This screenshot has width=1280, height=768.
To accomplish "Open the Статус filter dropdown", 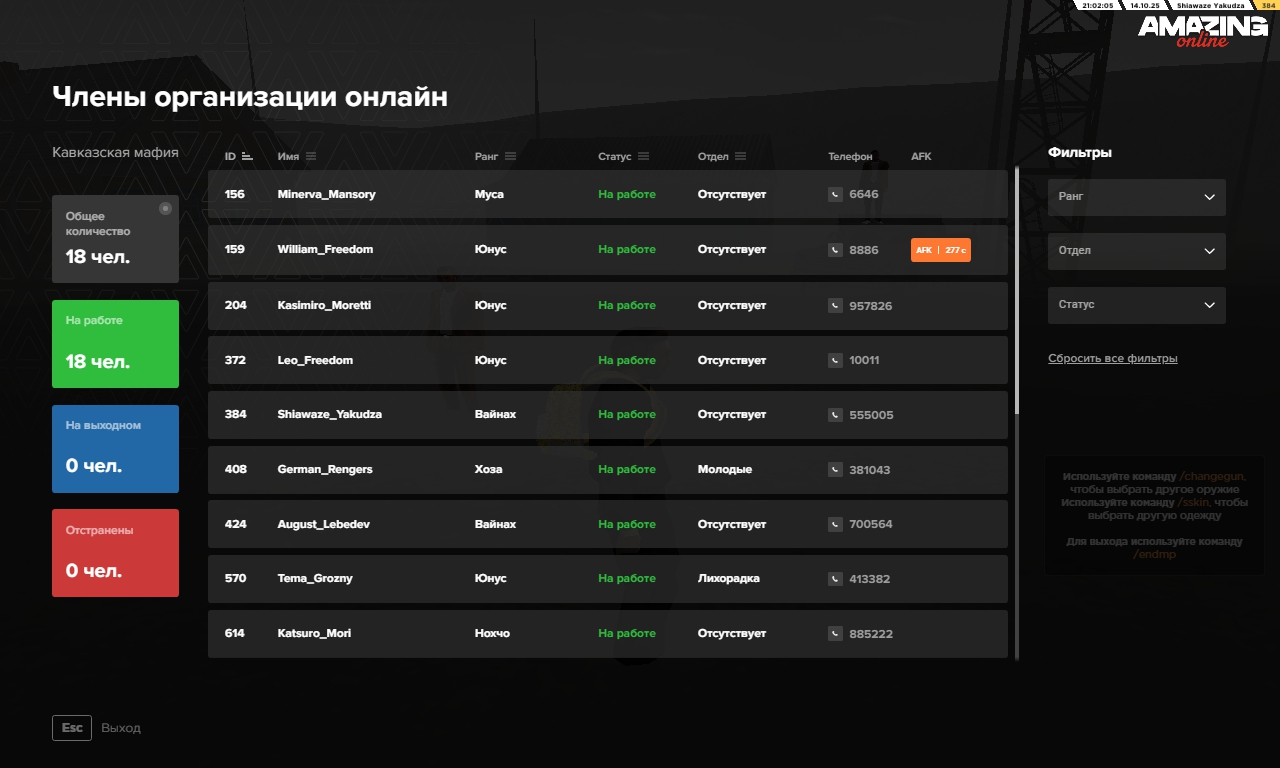I will point(1137,305).
